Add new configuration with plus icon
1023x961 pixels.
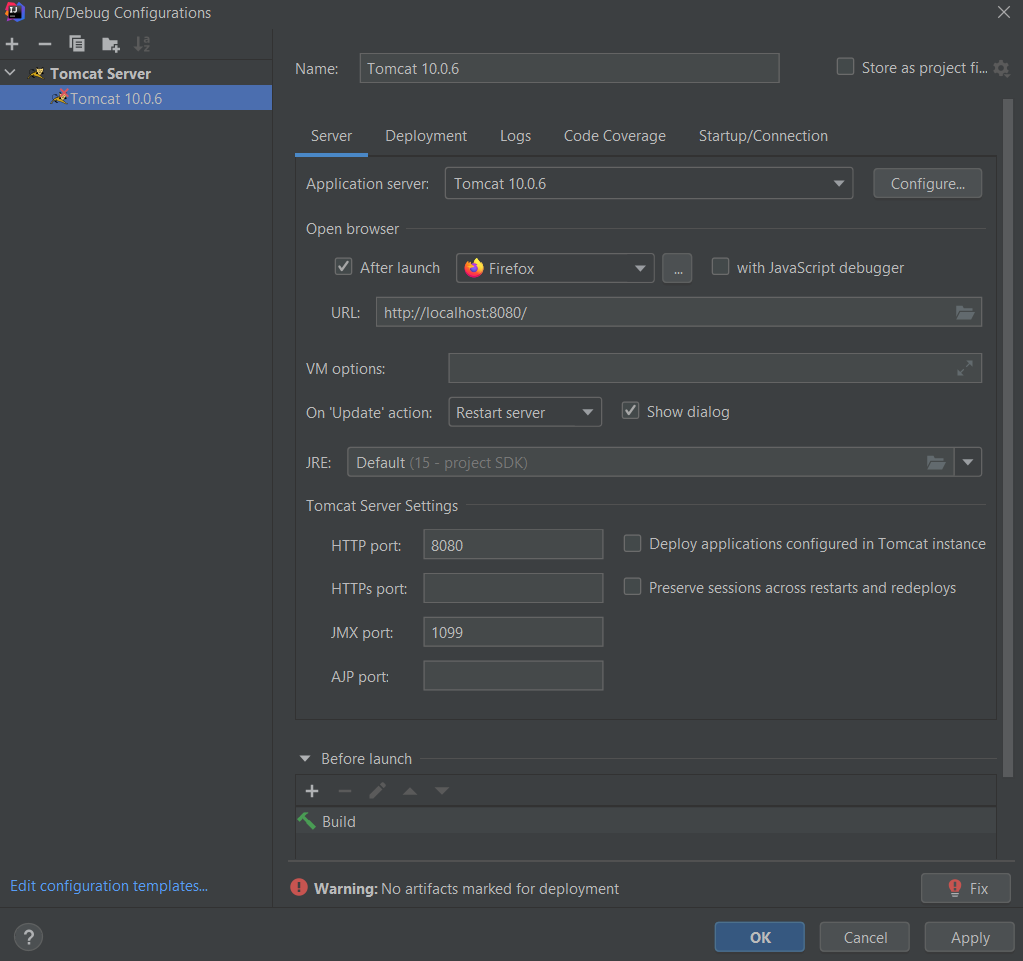[x=12, y=44]
